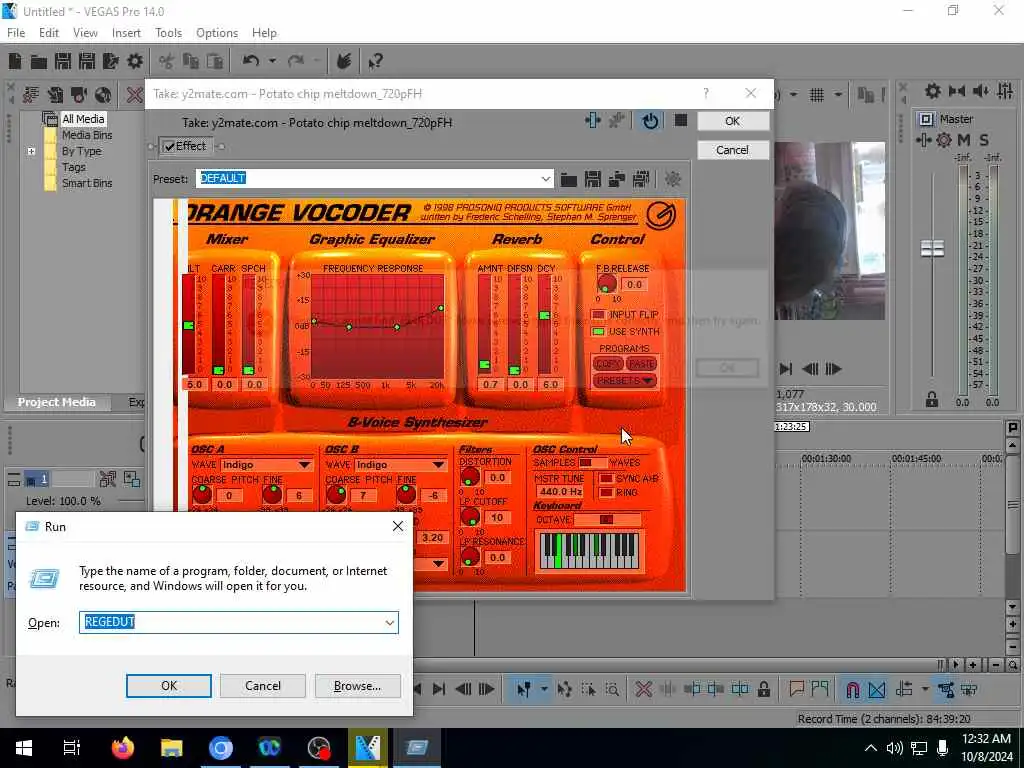Click the Undo arrow in main toolbar

point(251,61)
